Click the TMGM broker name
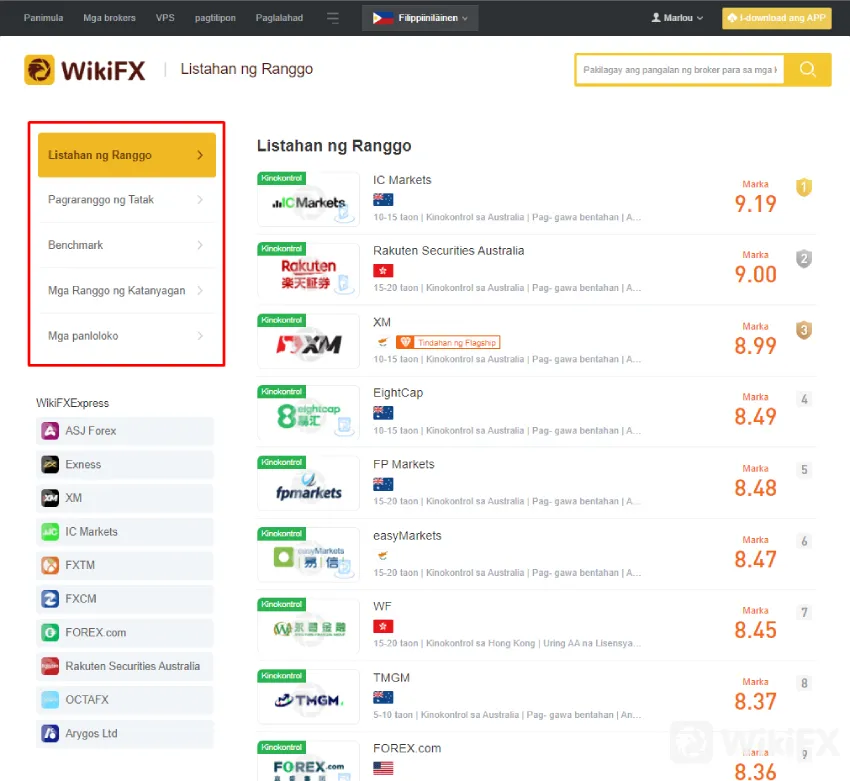The width and height of the screenshot is (850, 781). 391,678
